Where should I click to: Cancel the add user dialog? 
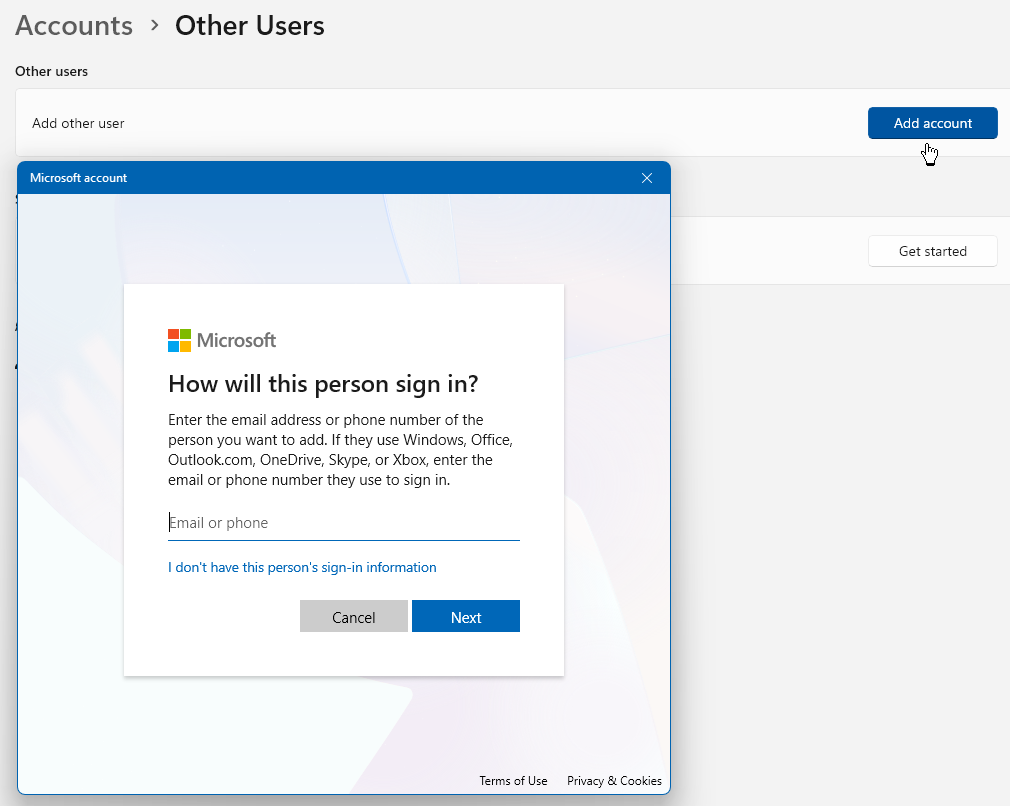353,617
